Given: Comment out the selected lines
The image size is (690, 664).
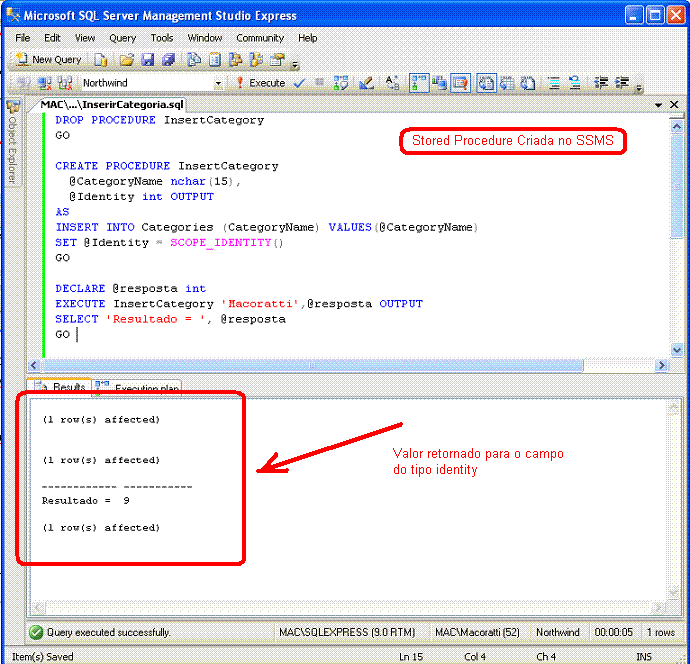Looking at the screenshot, I should (554, 83).
